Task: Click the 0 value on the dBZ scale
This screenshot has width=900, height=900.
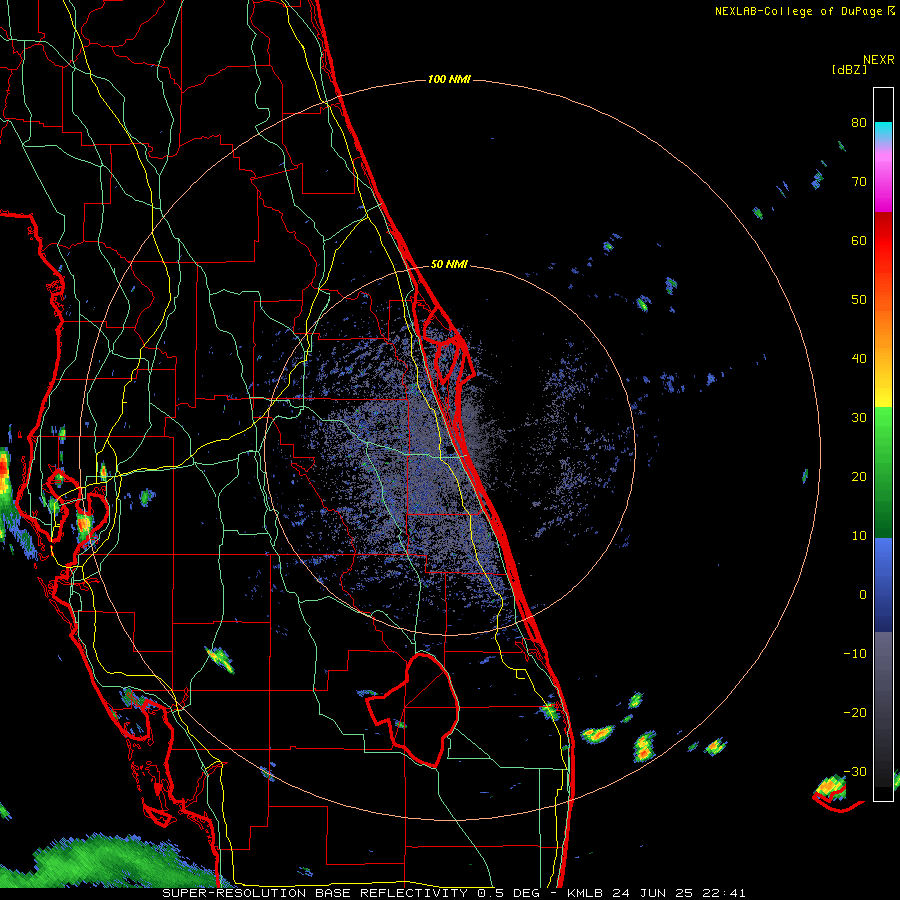Action: [x=863, y=595]
